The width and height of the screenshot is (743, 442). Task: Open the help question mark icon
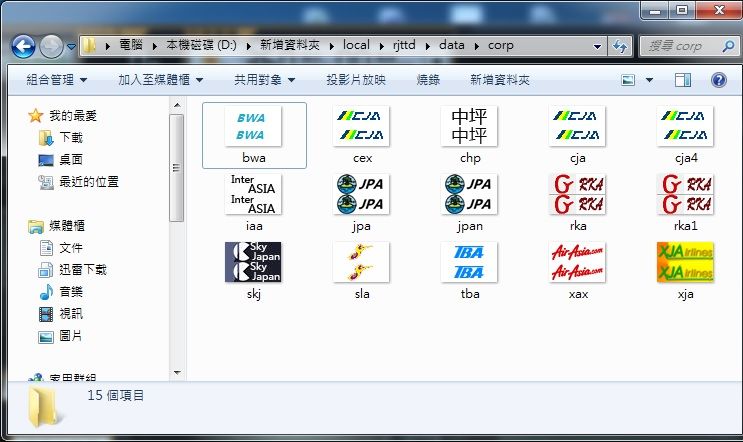click(x=718, y=80)
